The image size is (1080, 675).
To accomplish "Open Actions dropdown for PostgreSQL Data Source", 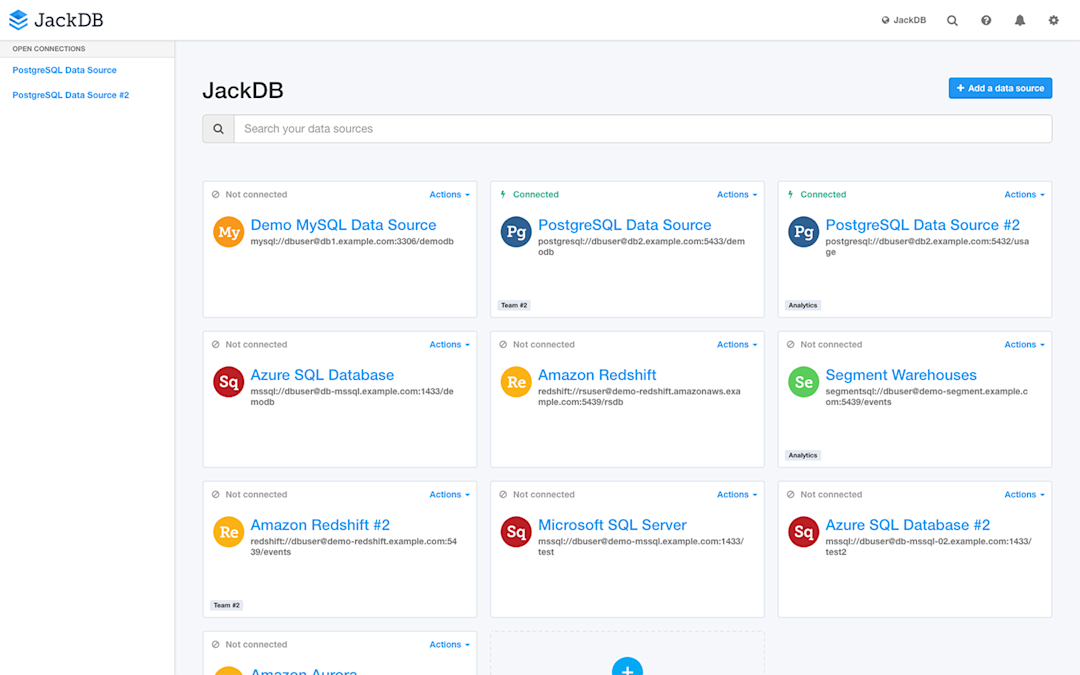I will (x=736, y=195).
